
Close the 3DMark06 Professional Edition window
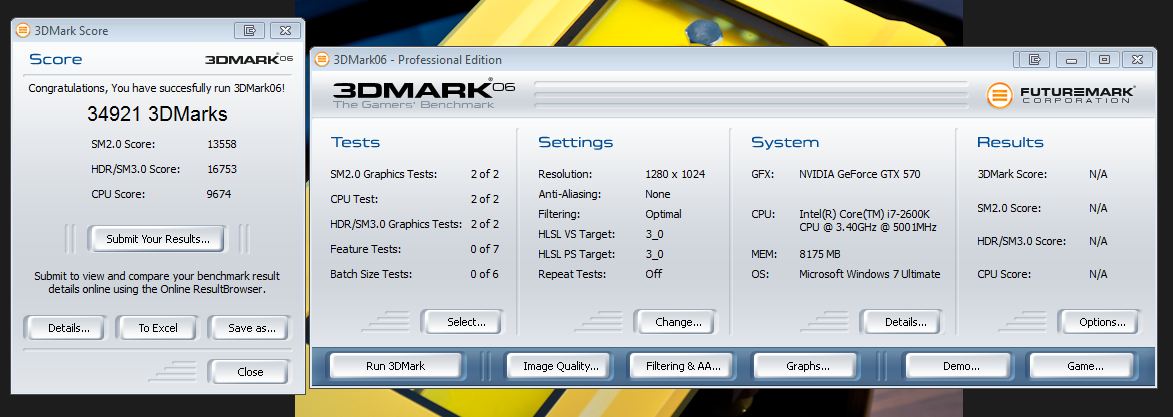[x=1137, y=59]
